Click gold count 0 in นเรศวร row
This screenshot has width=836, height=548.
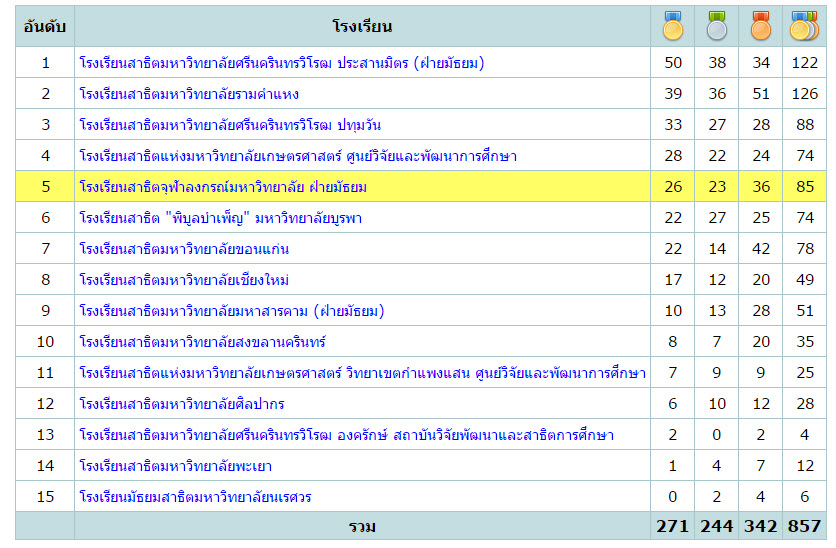tap(673, 496)
